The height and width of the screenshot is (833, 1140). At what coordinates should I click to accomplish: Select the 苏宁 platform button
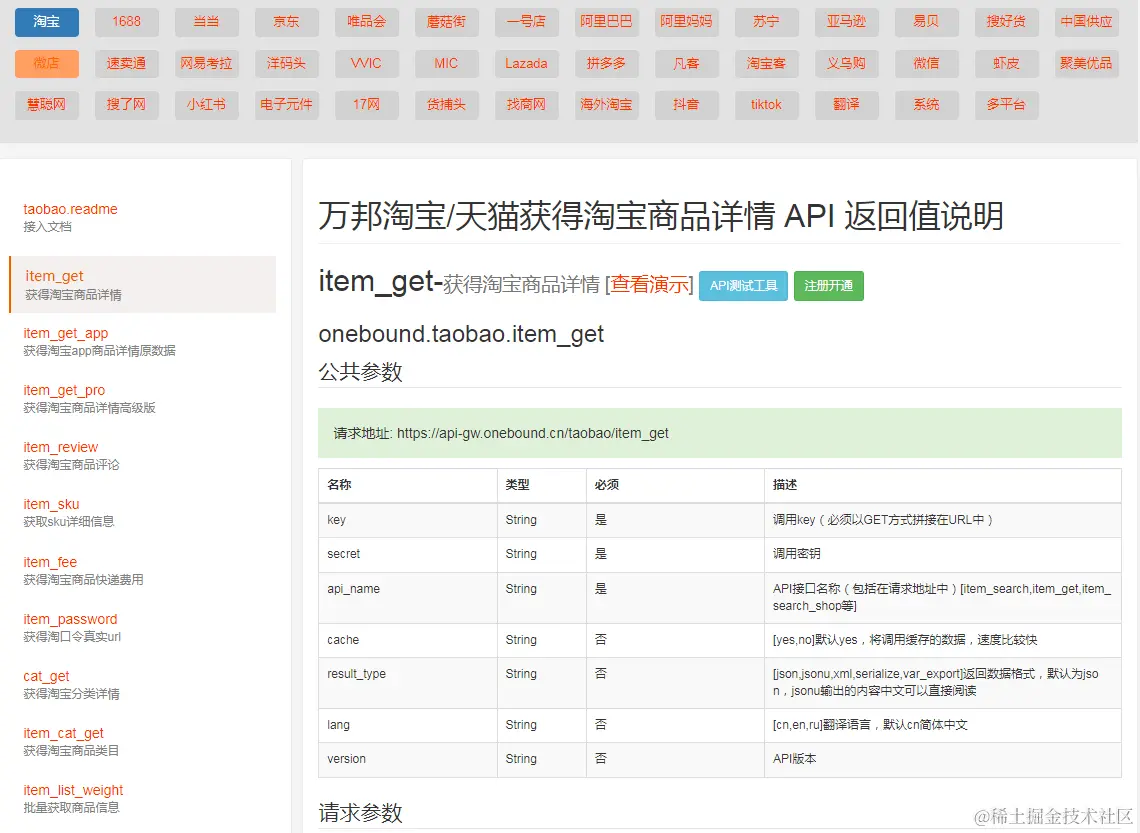tap(766, 22)
